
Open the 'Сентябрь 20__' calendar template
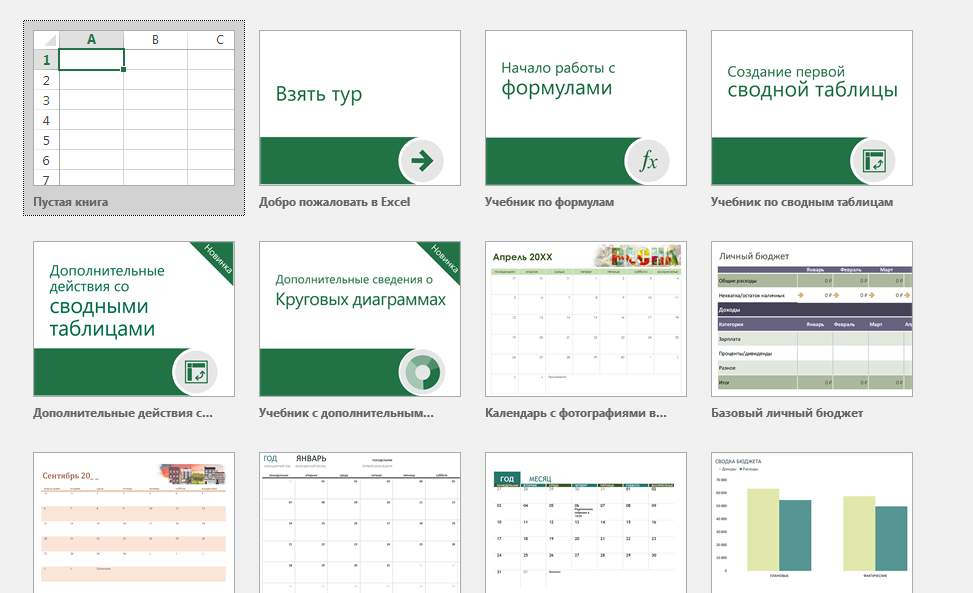pos(134,522)
